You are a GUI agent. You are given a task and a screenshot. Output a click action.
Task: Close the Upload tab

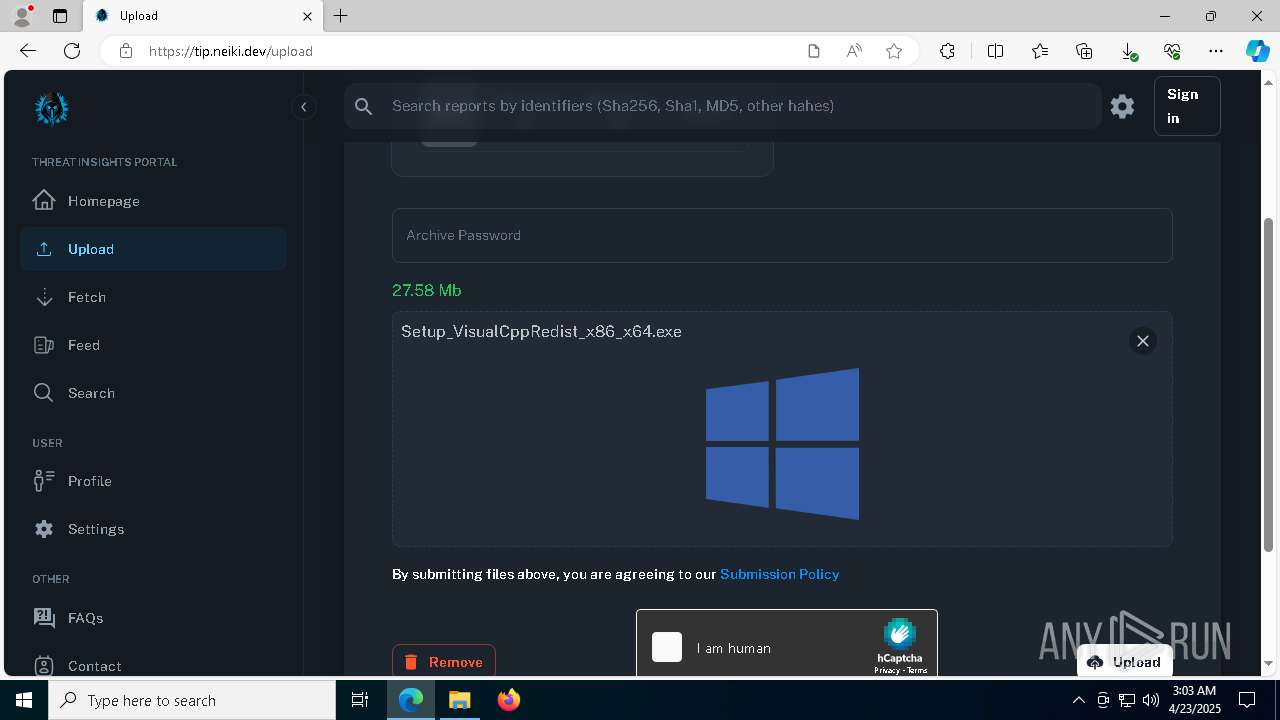pos(308,16)
